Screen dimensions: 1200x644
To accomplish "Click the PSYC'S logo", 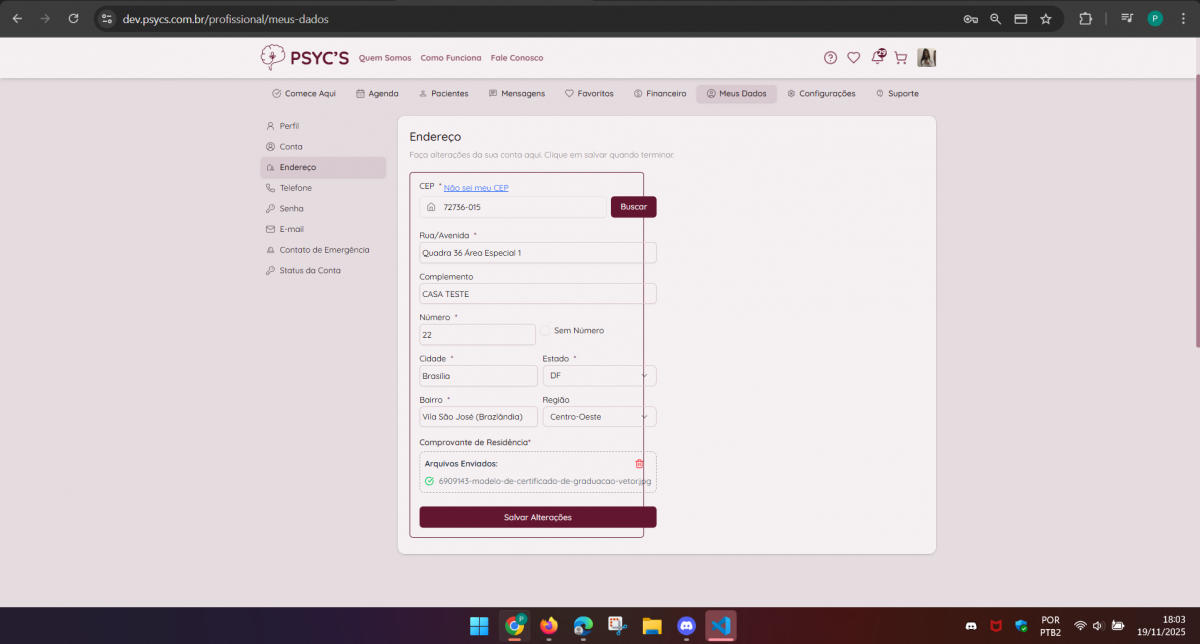I will (x=305, y=58).
